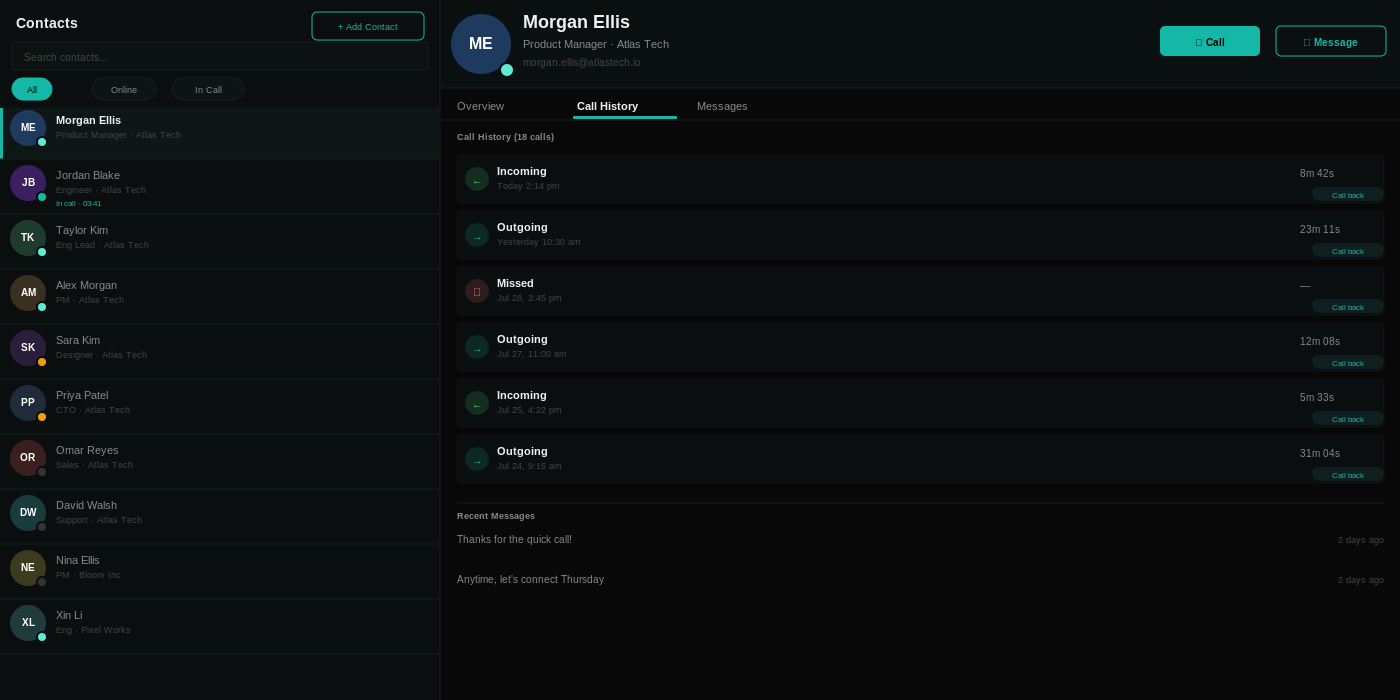
Task: Open Message button for Morgan Ellis
Action: pyautogui.click(x=1331, y=41)
